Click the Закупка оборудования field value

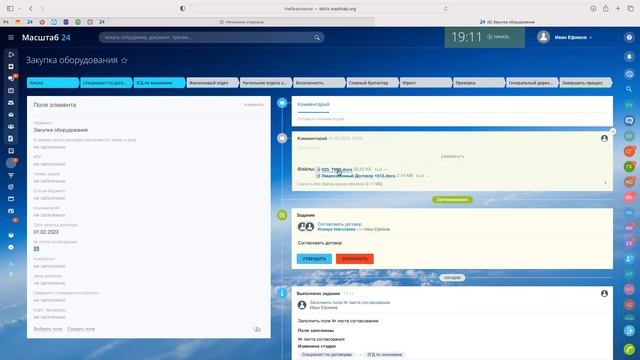click(x=60, y=130)
